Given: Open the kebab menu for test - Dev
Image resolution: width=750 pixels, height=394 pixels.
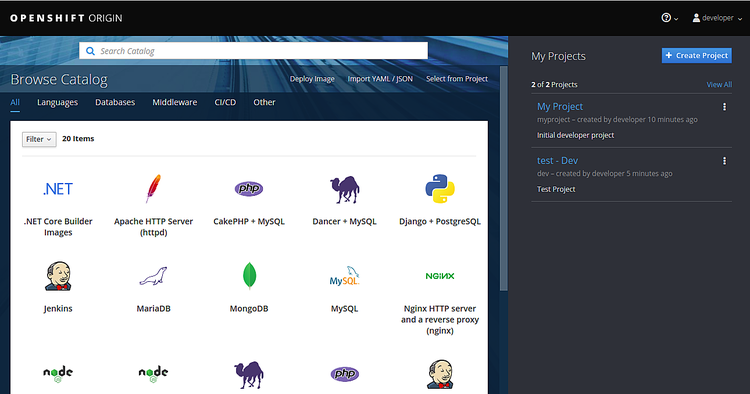Looking at the screenshot, I should 724,161.
